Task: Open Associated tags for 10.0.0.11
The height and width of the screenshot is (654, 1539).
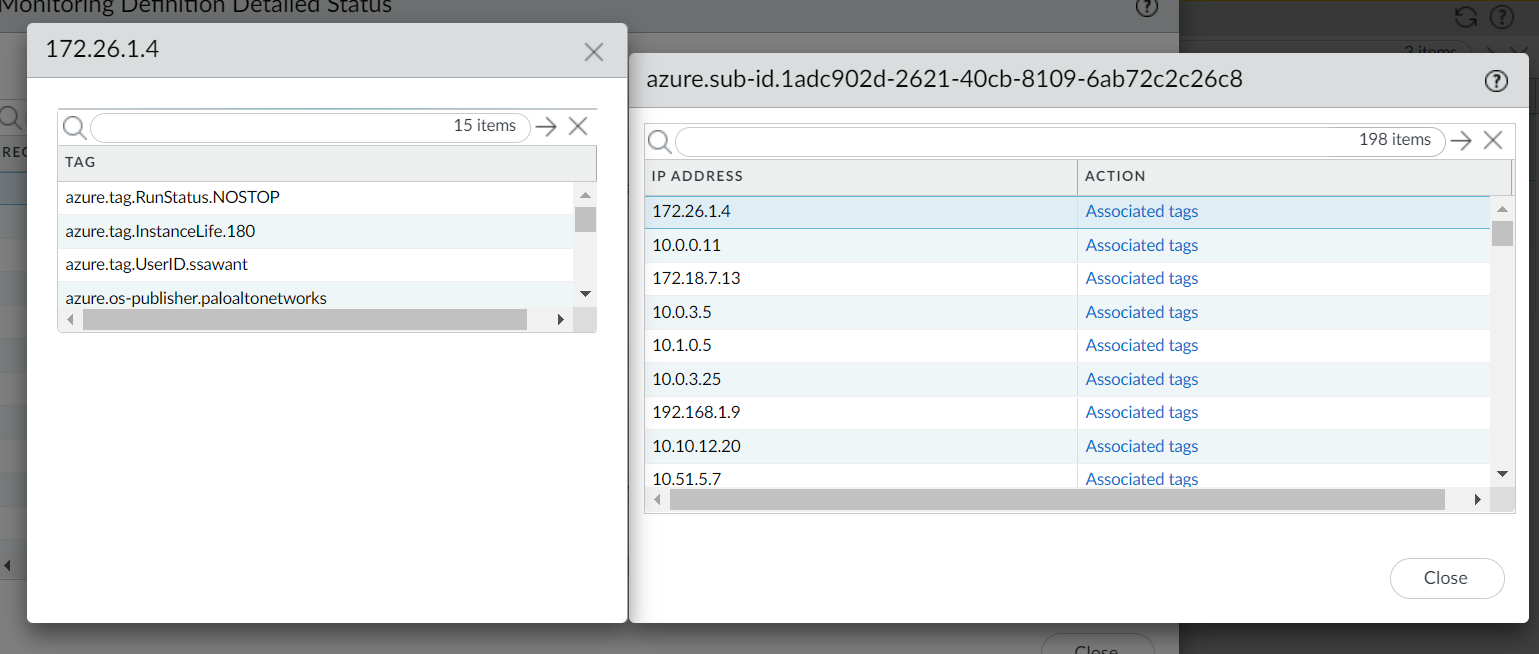Action: [x=1141, y=245]
